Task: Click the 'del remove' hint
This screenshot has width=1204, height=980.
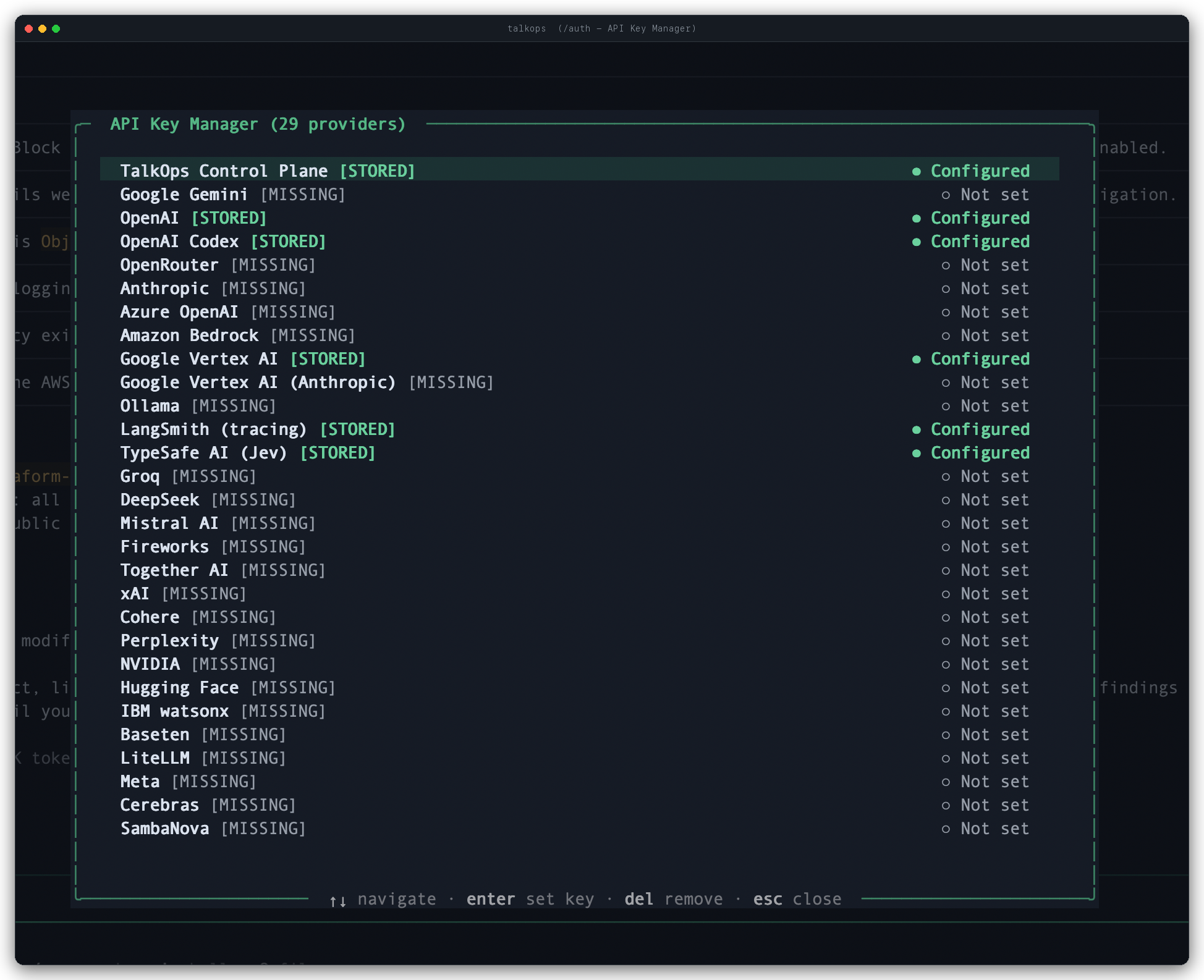Action: 674,899
